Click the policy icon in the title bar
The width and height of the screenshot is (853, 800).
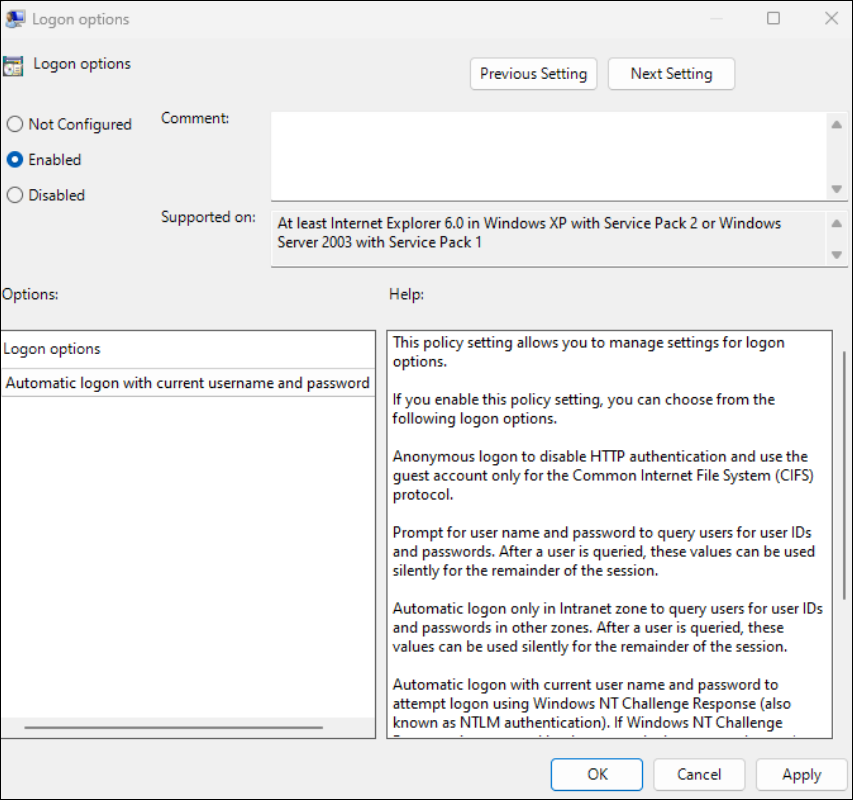[15, 18]
